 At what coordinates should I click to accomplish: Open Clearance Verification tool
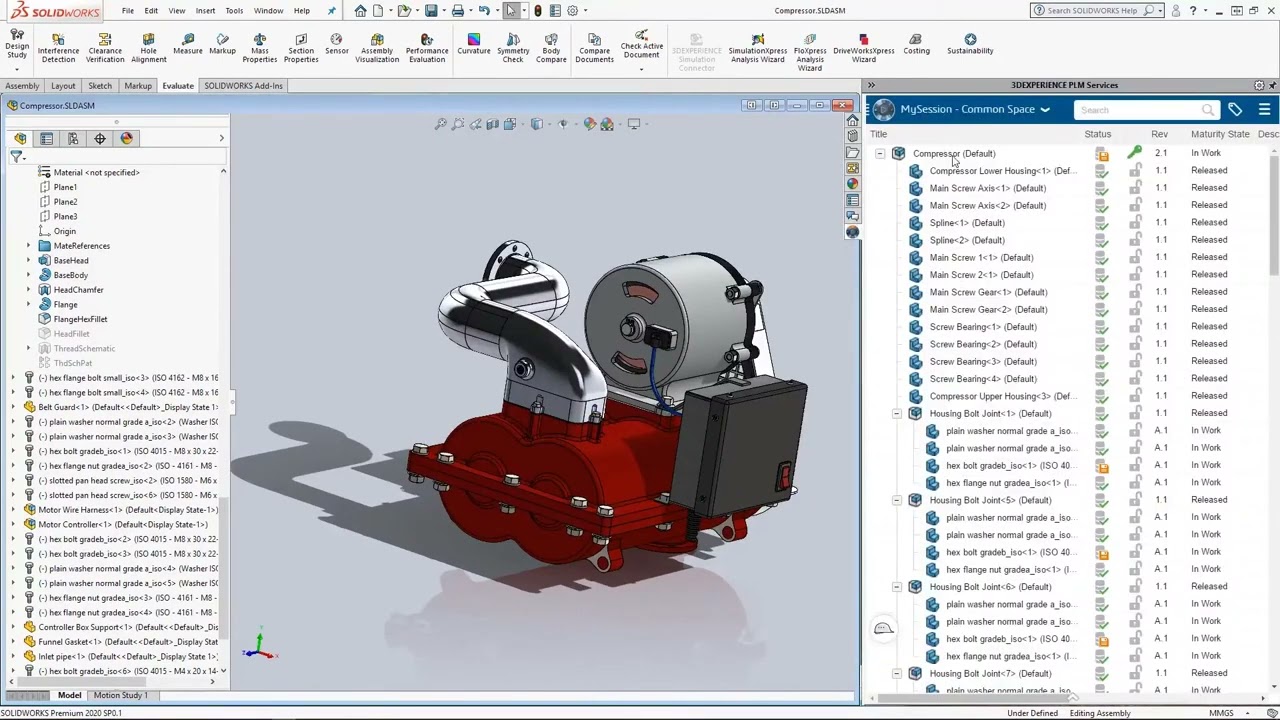click(x=105, y=48)
